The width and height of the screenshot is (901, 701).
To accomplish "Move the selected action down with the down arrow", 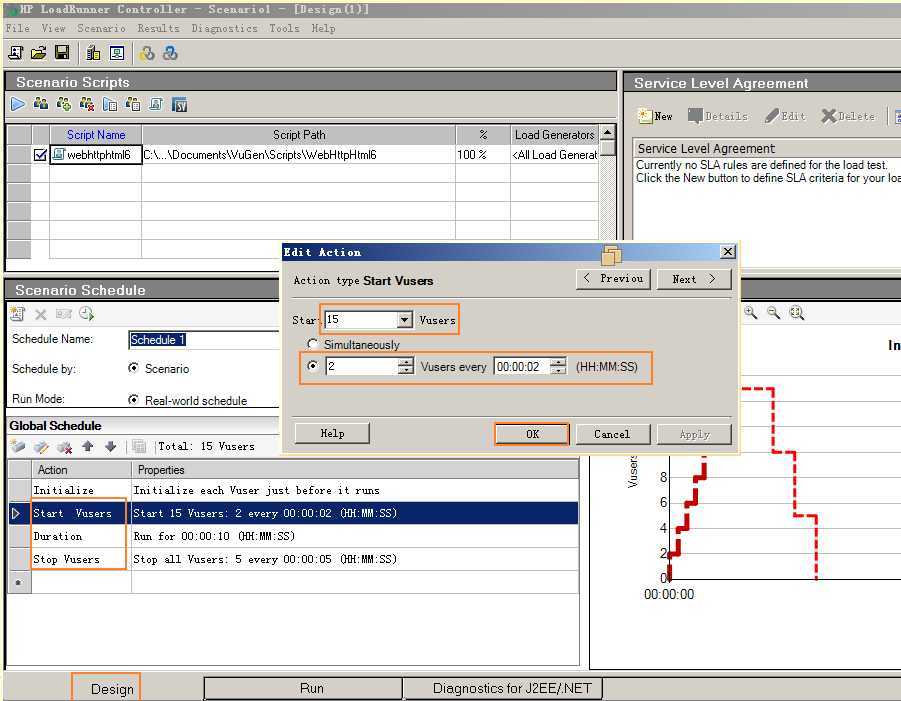I will 110,446.
